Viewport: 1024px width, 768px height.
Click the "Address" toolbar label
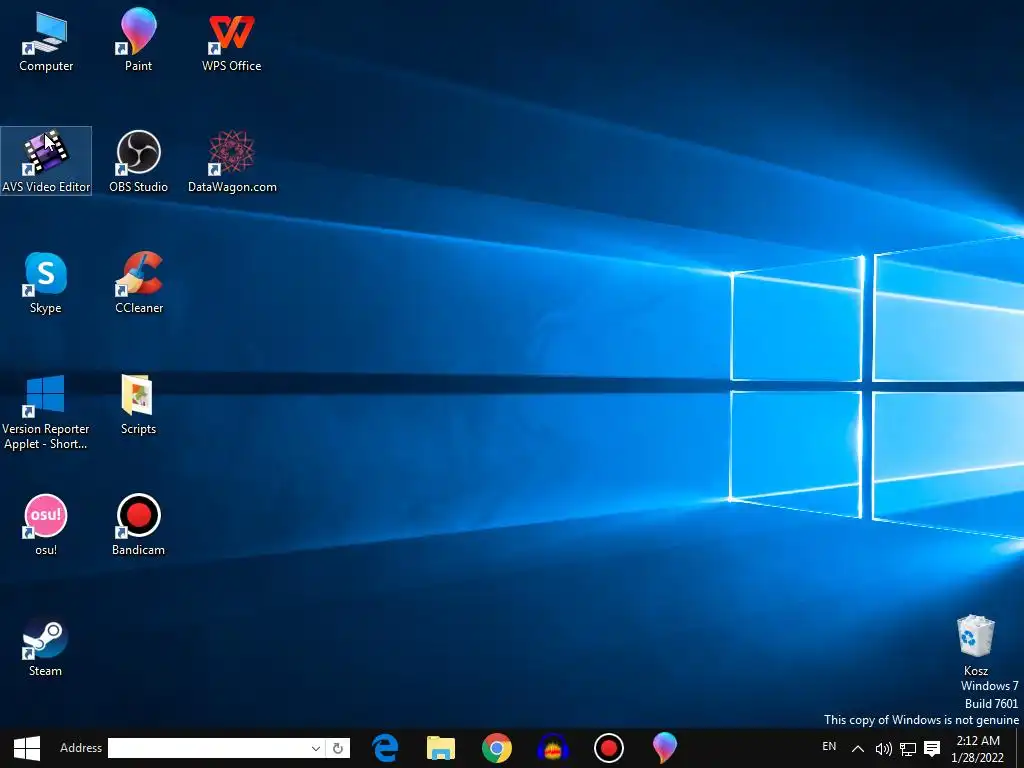[x=81, y=748]
